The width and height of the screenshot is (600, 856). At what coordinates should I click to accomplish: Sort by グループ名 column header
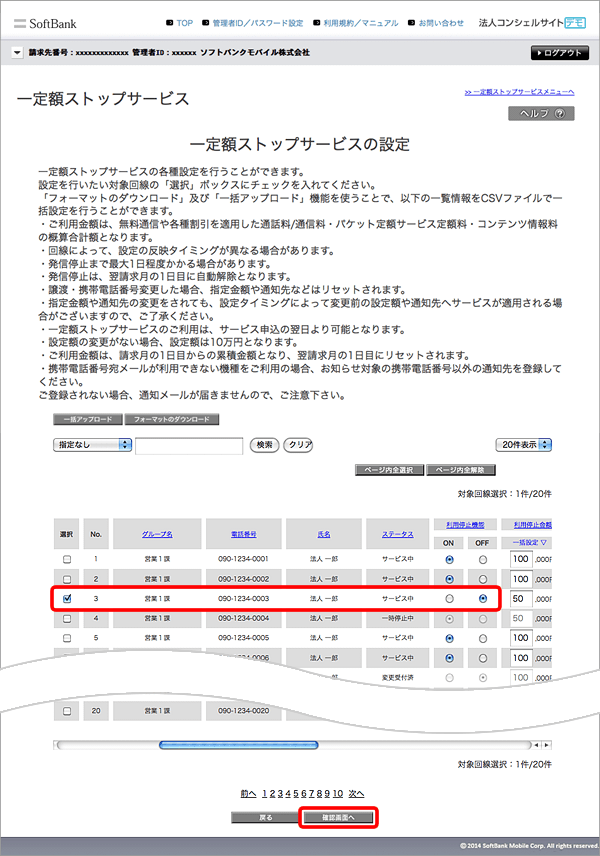click(x=157, y=534)
